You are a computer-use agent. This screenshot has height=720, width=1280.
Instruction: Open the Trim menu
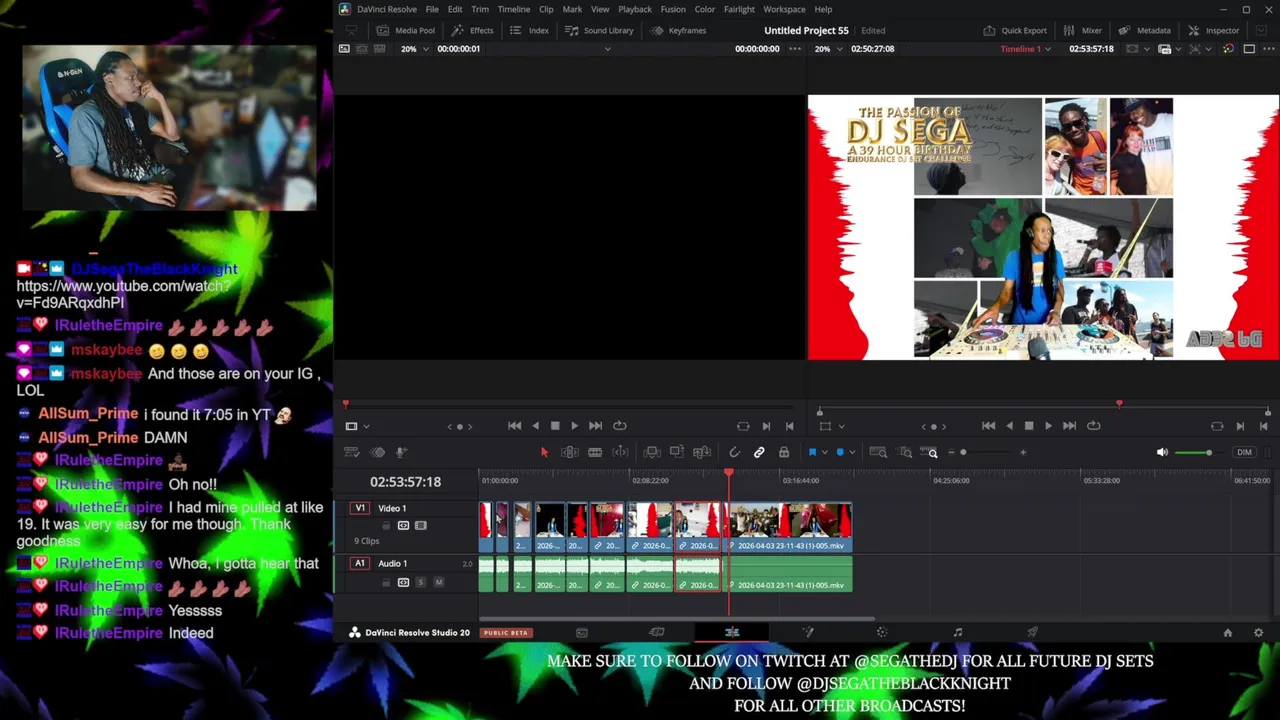[x=480, y=9]
